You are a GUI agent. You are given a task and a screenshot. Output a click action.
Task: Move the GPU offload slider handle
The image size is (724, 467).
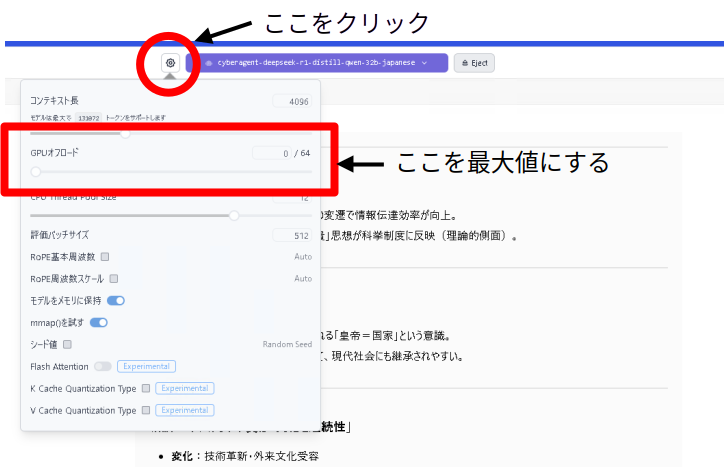pyautogui.click(x=36, y=172)
